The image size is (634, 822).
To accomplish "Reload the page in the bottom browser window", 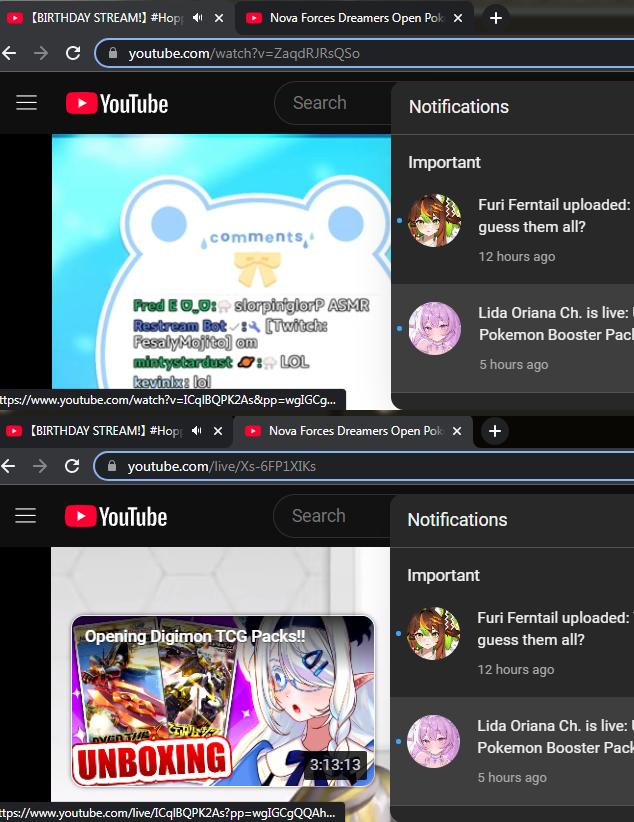I will (x=72, y=466).
